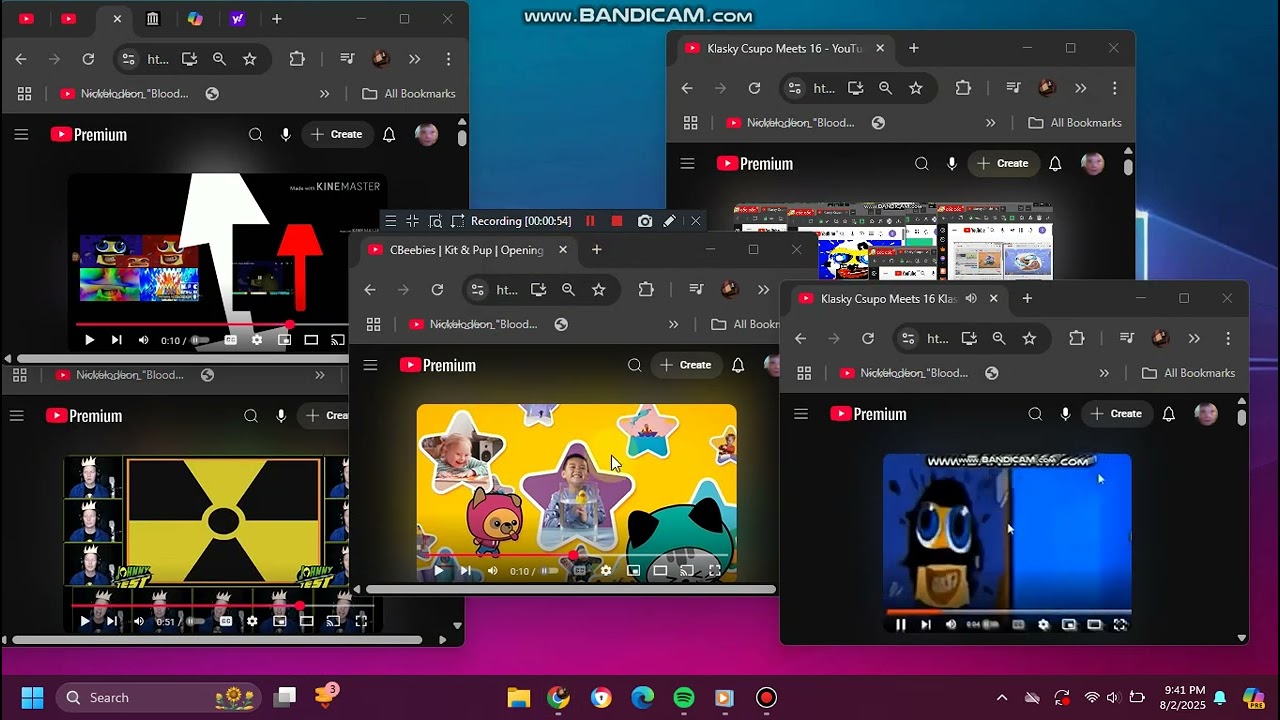This screenshot has width=1280, height=720.
Task: Expand toolbar overflow chevron in front Klasky Csupo window
Action: (x=1194, y=338)
